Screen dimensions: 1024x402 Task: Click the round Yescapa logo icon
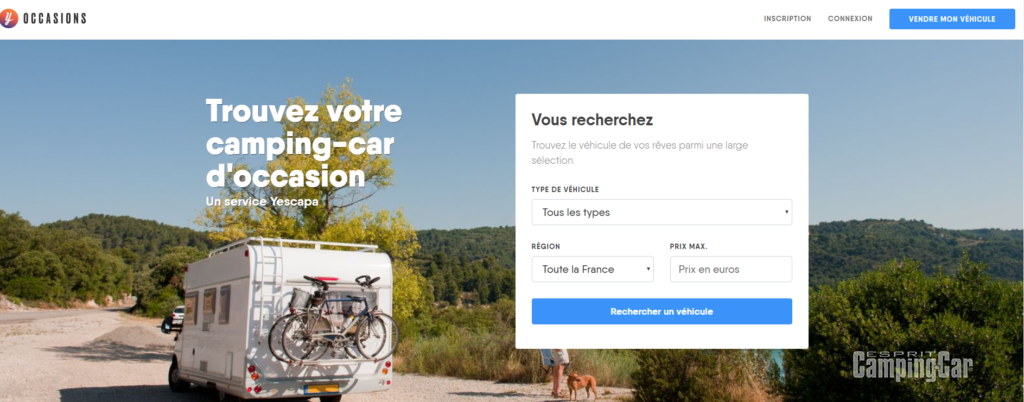[x=8, y=18]
